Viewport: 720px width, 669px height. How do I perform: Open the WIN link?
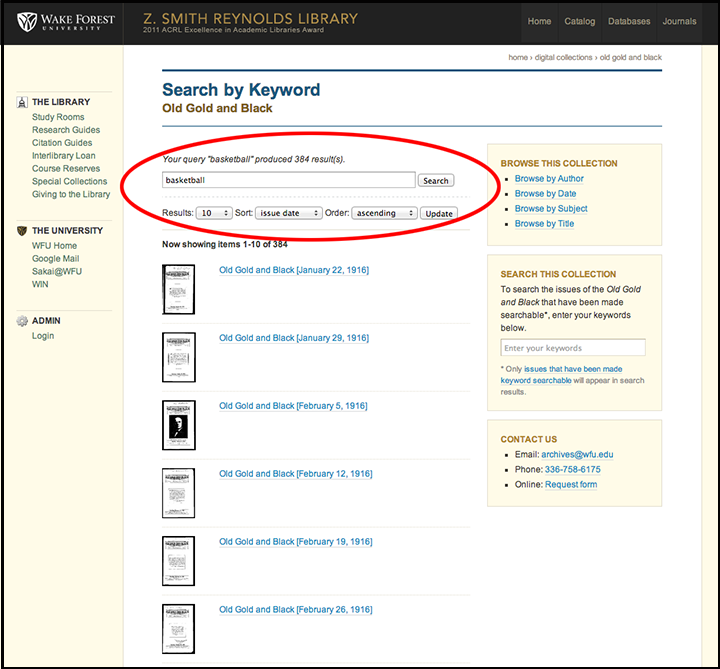tap(40, 284)
